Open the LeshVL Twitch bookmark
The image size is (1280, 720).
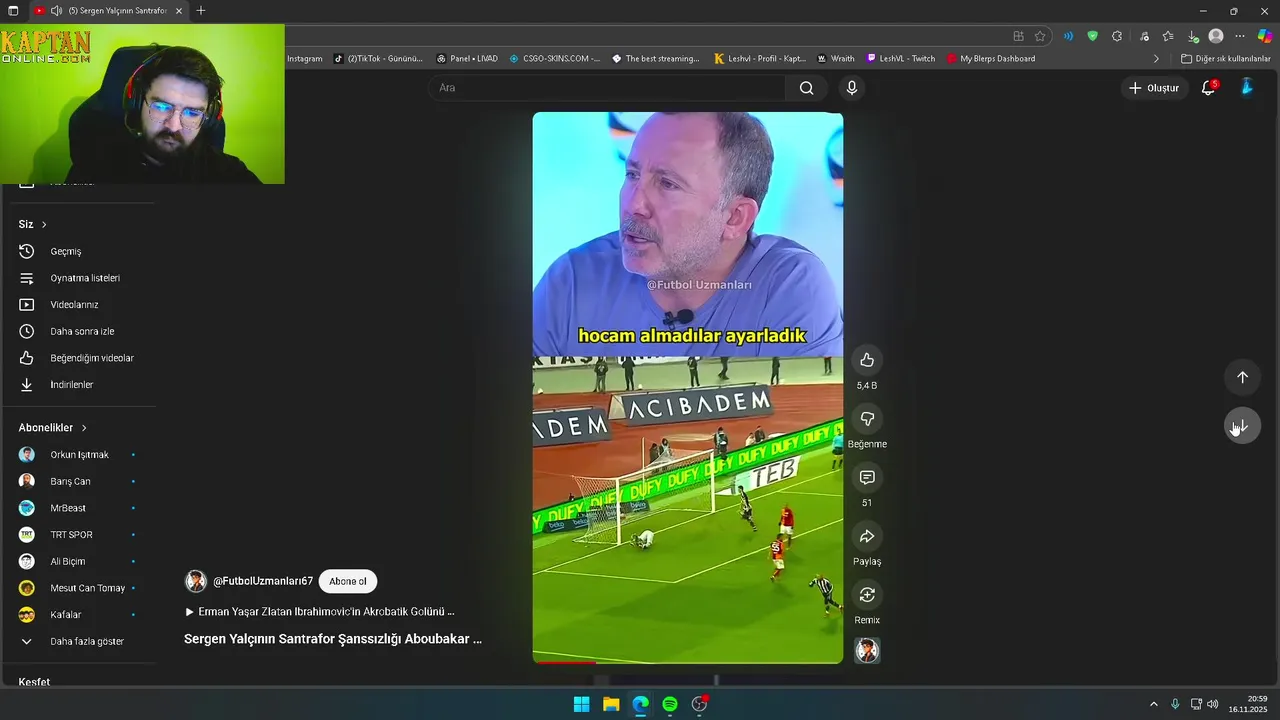click(x=901, y=59)
